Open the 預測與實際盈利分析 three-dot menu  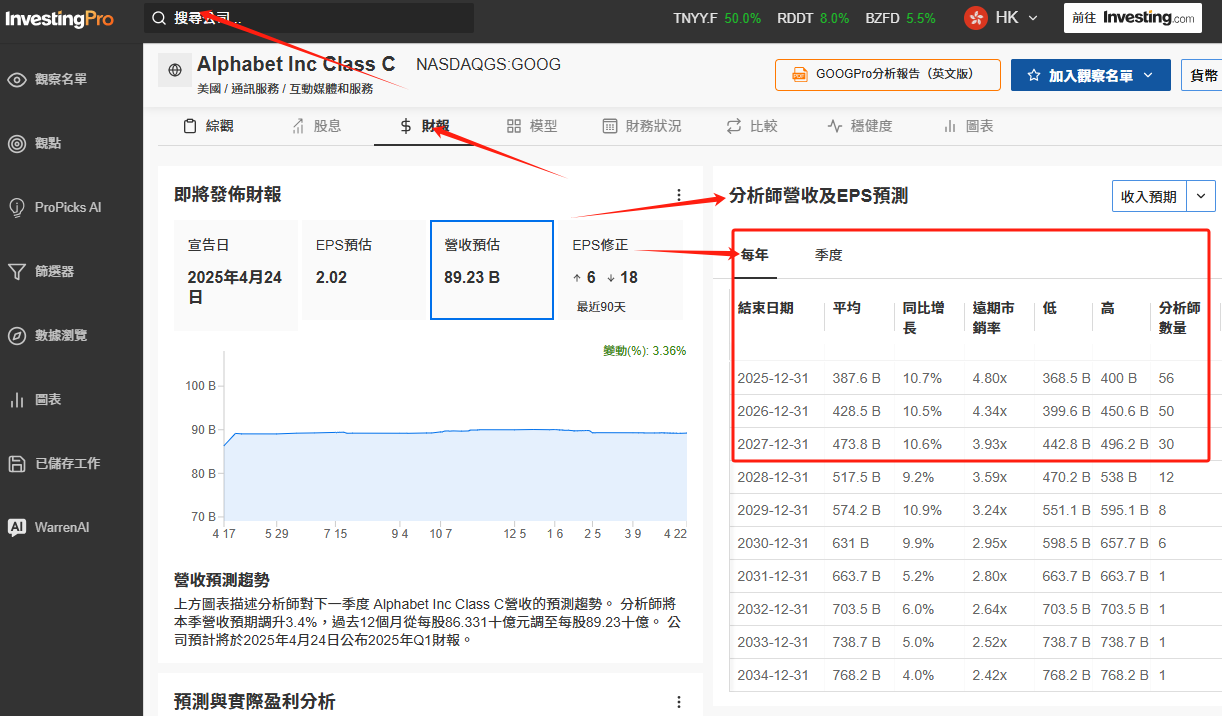pos(679,702)
